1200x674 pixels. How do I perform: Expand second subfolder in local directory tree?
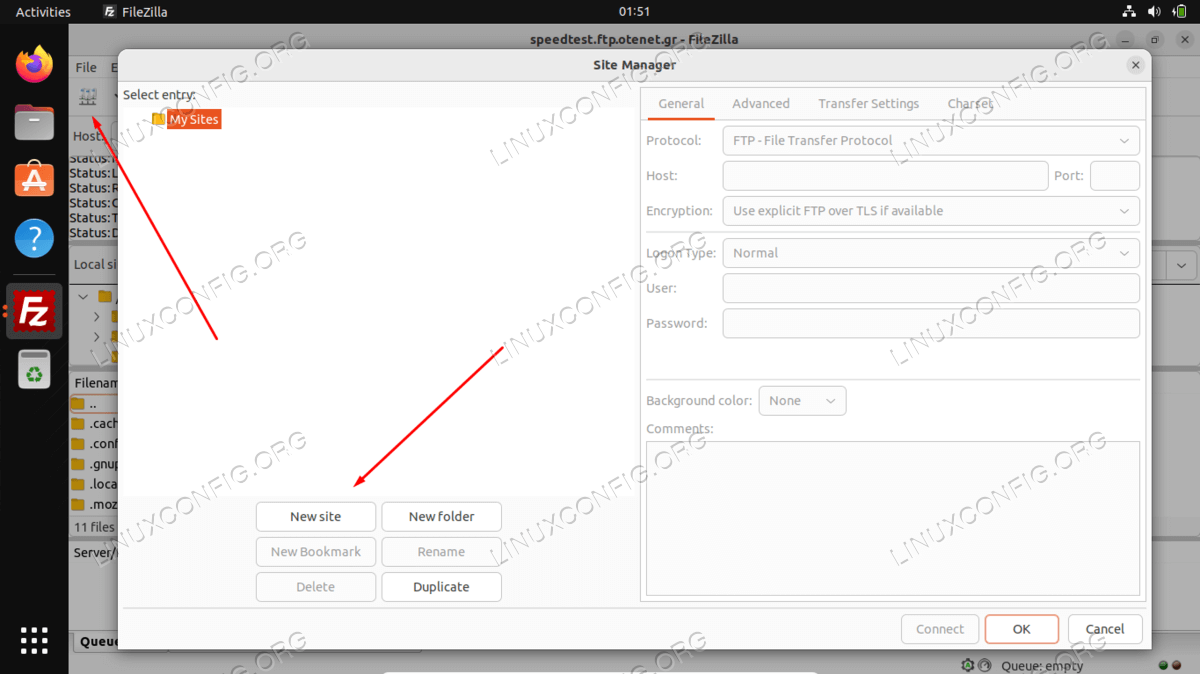coord(97,336)
